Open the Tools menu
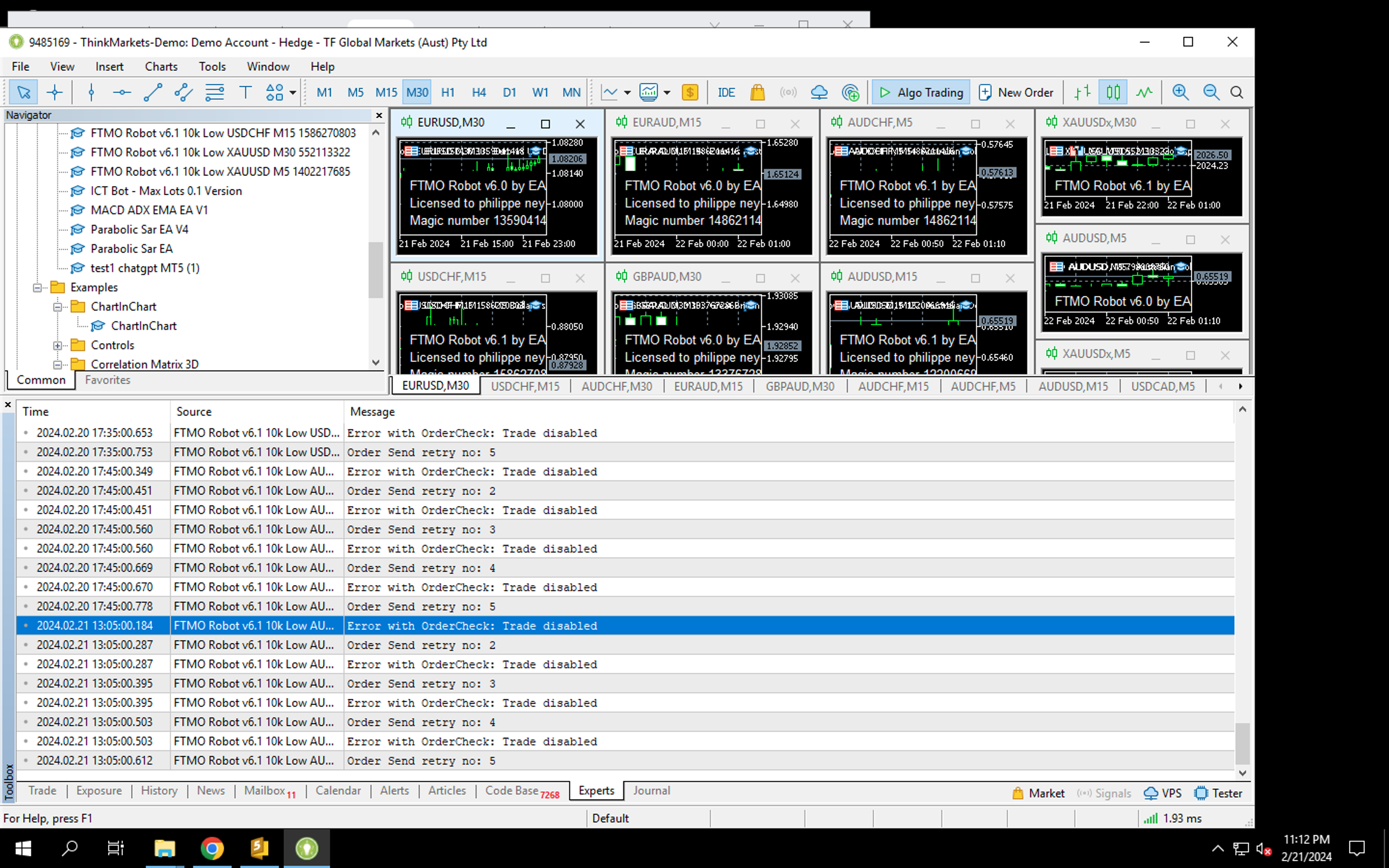 point(212,67)
